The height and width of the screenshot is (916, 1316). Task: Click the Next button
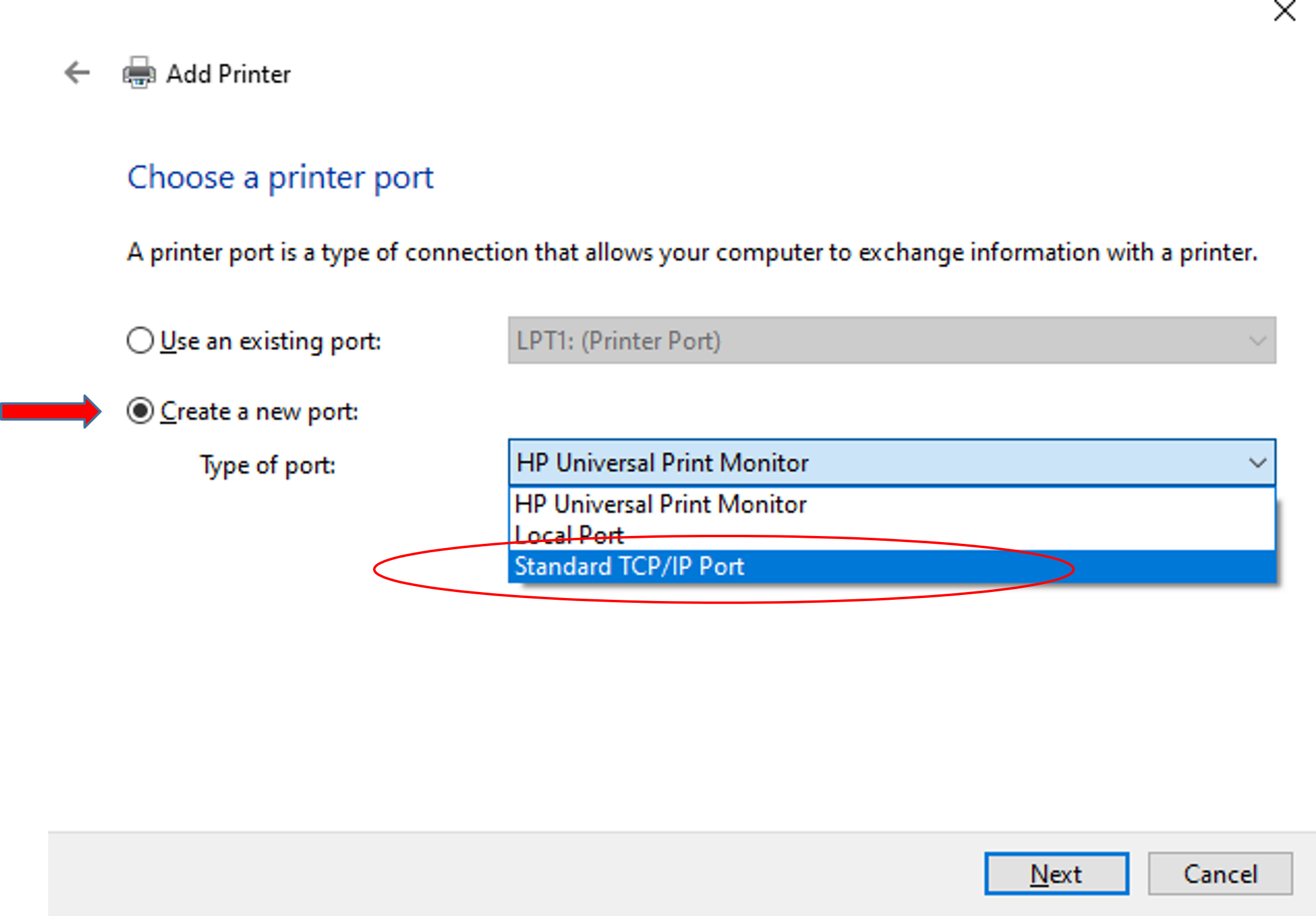click(x=1056, y=873)
